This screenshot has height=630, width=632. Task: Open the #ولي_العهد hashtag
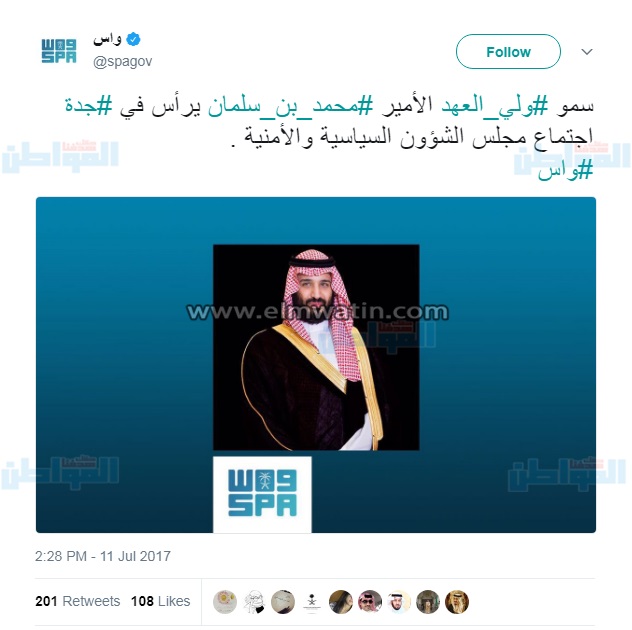[495, 106]
